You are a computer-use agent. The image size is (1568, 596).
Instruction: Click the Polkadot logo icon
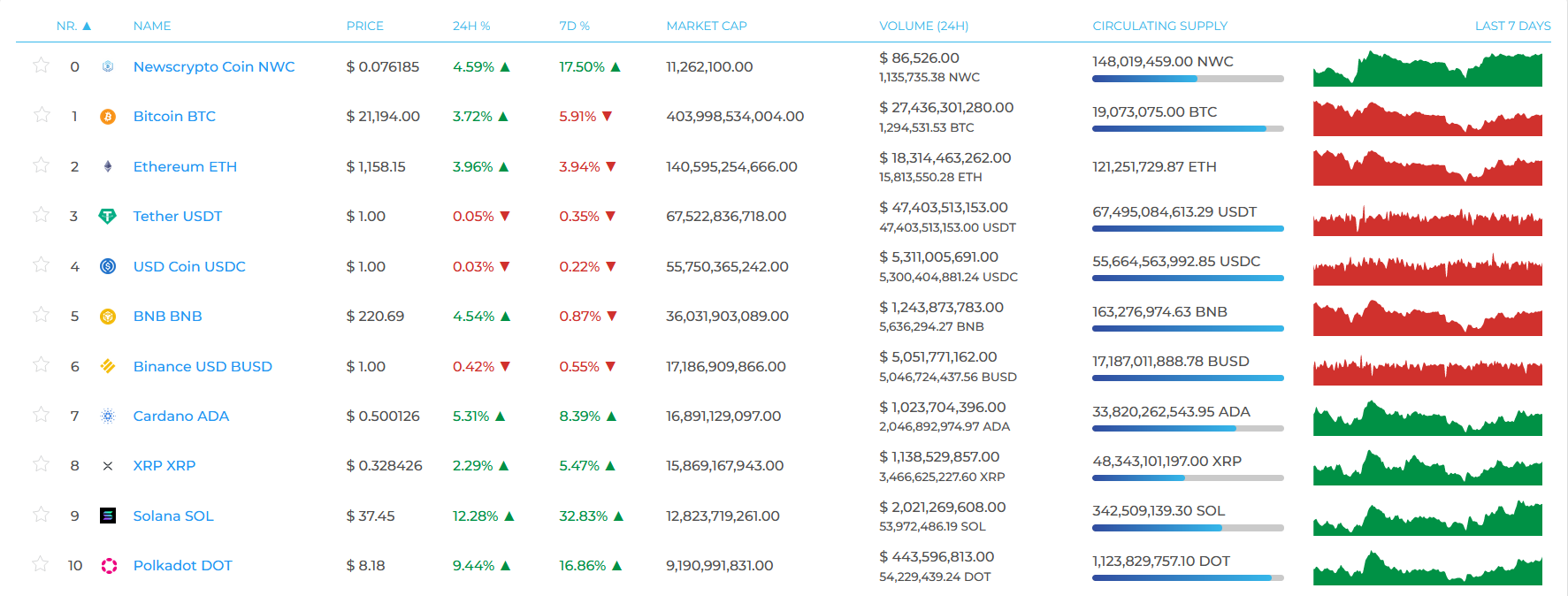(109, 566)
